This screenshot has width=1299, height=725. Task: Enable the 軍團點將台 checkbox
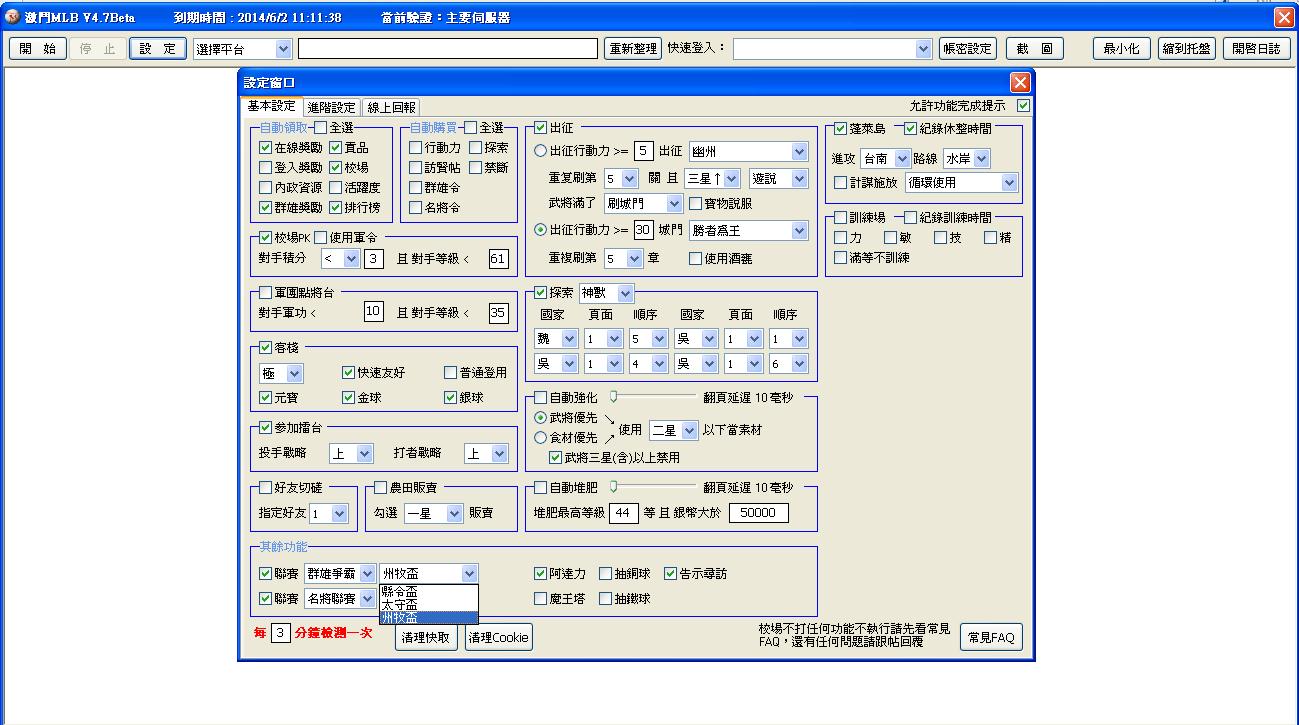(265, 293)
